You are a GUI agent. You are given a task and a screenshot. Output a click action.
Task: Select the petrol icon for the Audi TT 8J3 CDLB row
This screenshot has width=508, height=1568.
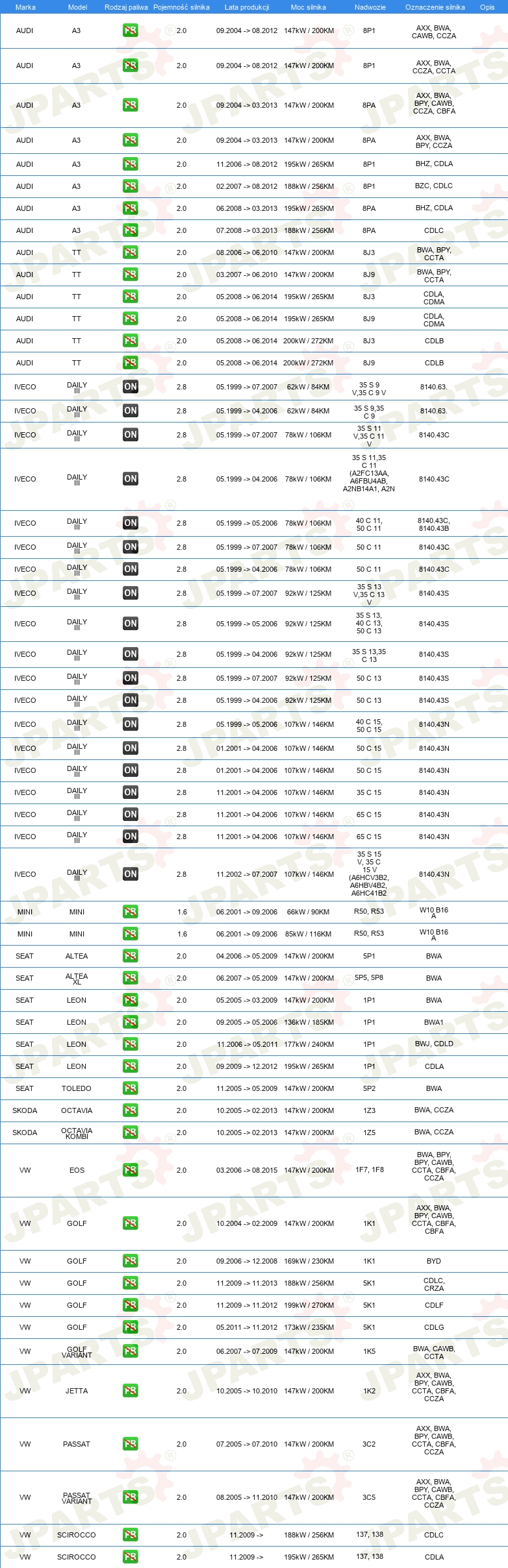[x=130, y=341]
